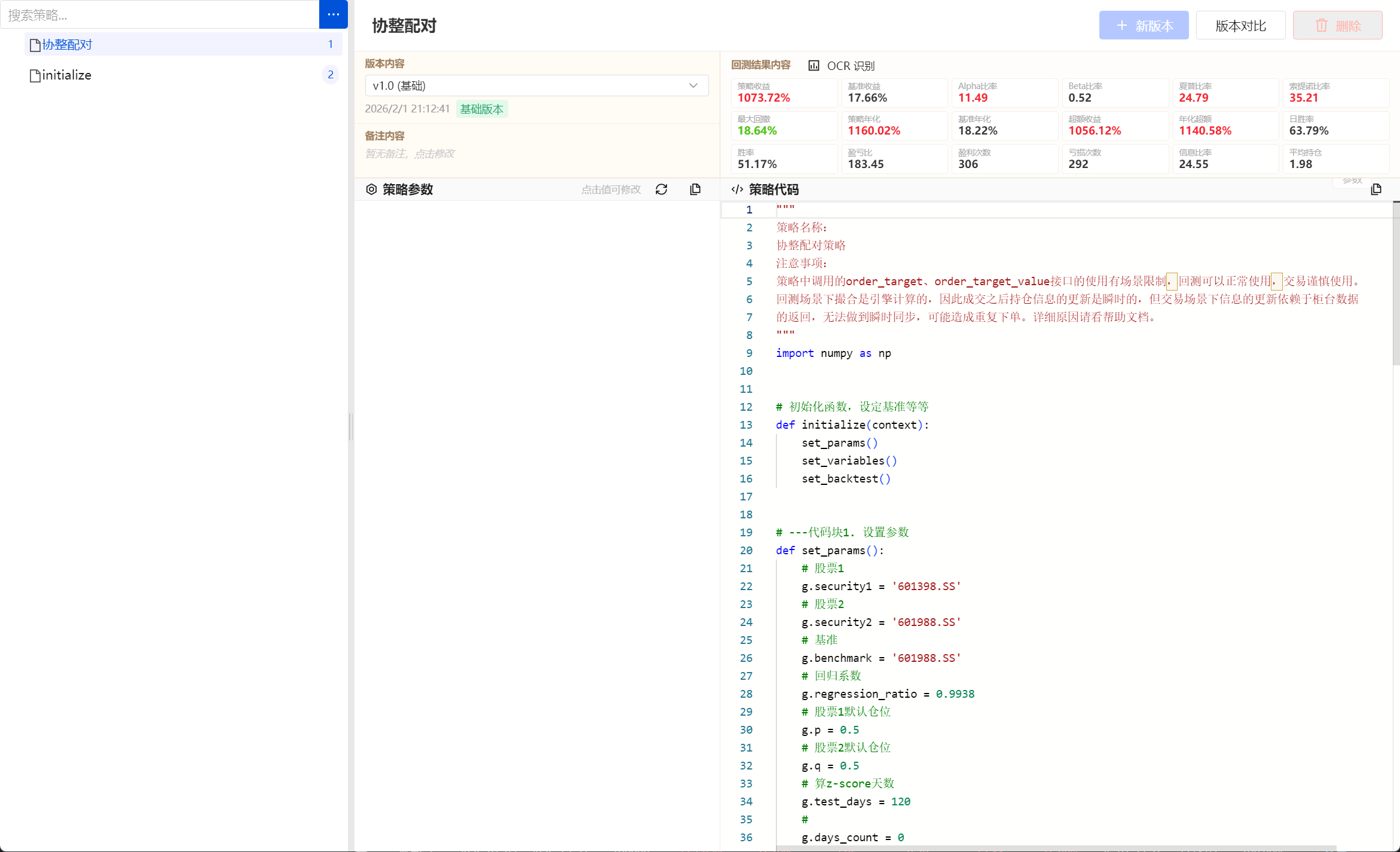Copy strategy parameters using the copy icon

point(695,190)
